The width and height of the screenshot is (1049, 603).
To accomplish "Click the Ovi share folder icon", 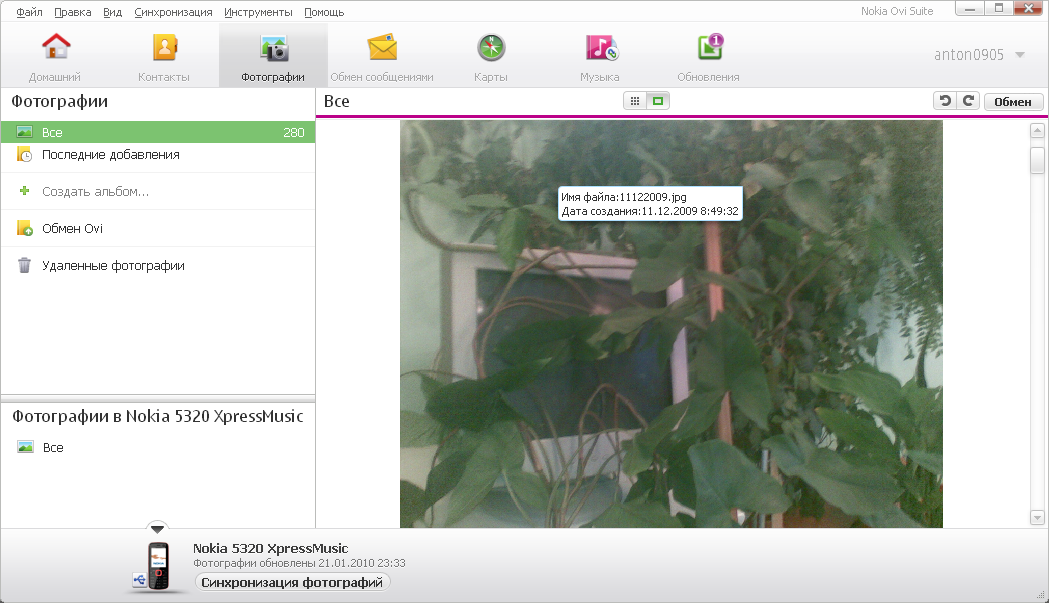I will coord(25,228).
